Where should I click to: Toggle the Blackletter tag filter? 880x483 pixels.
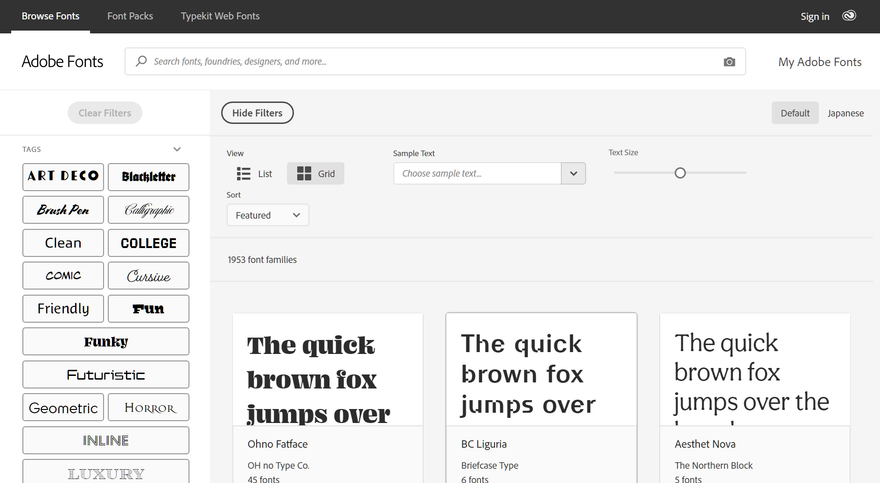pos(149,177)
